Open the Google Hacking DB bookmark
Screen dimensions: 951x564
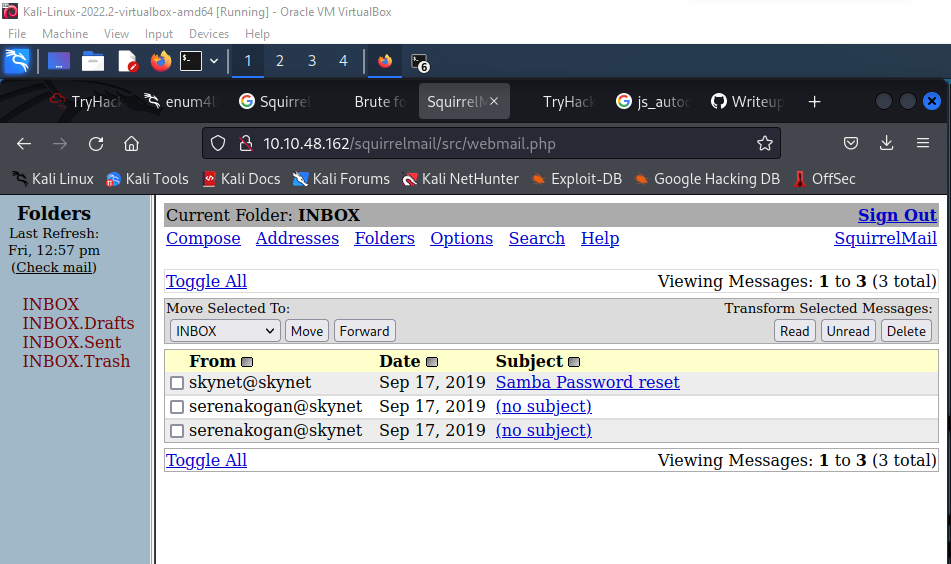click(x=707, y=179)
